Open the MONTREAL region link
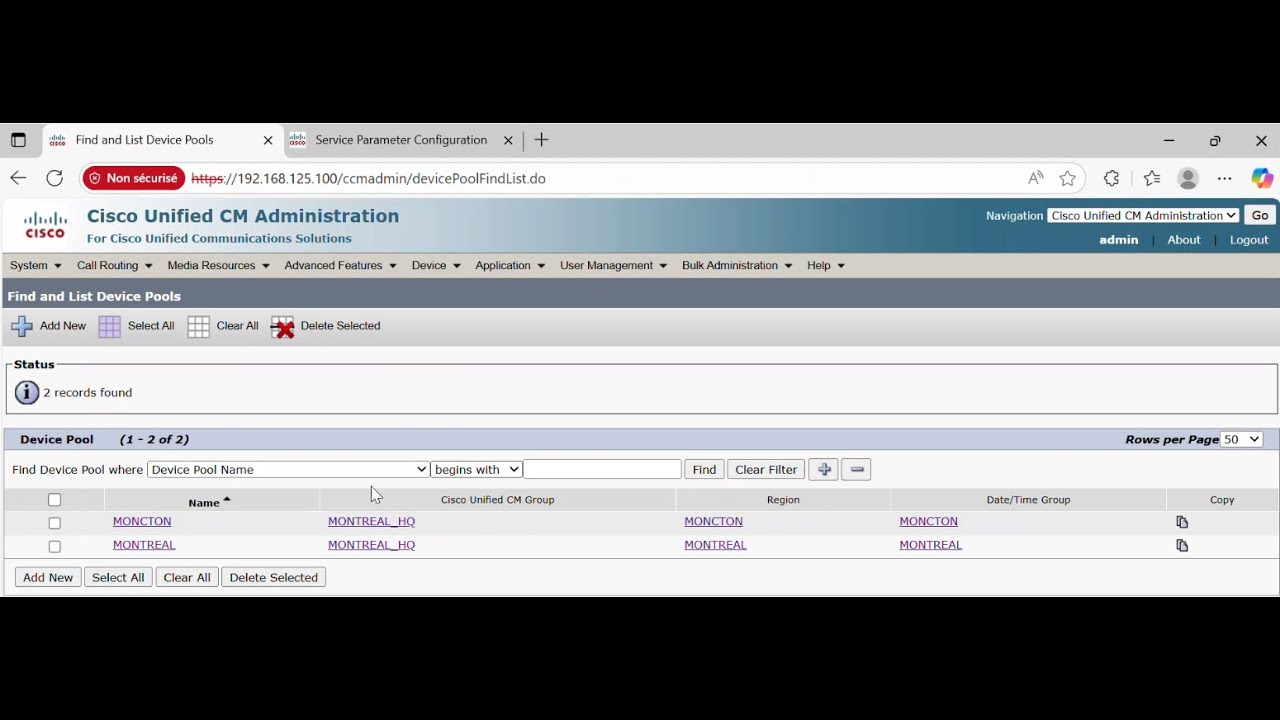This screenshot has height=720, width=1280. coord(715,546)
